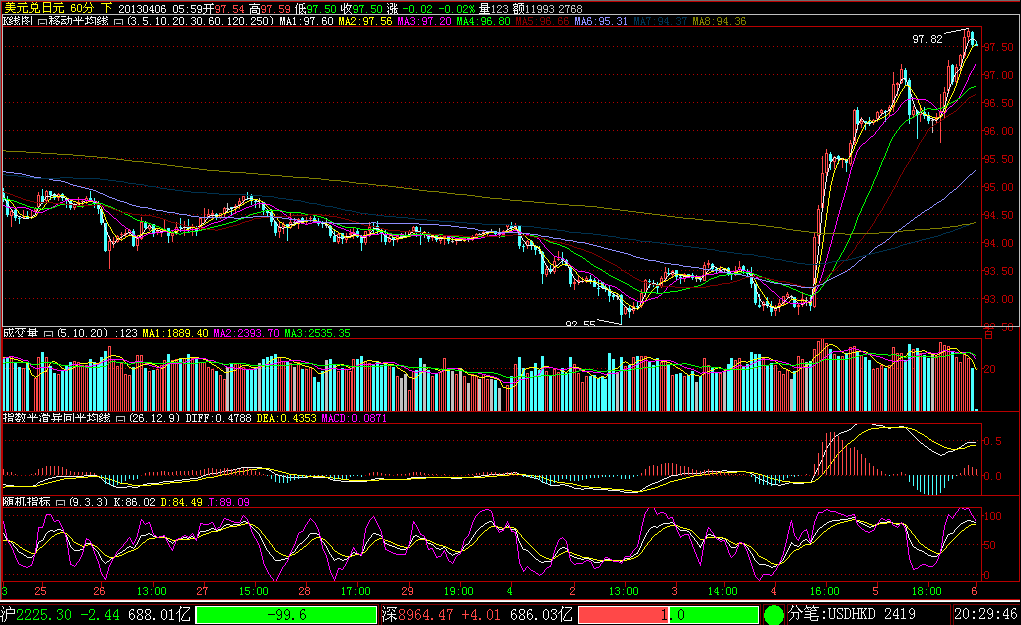Select the K线图 chart label
This screenshot has width=1021, height=625.
tap(18, 21)
